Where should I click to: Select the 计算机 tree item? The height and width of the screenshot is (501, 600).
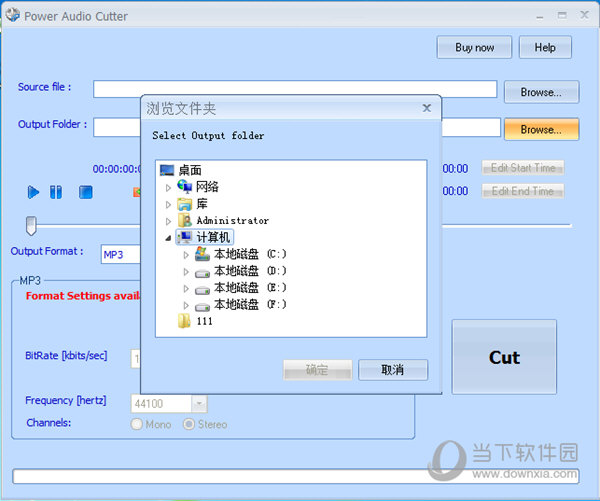tap(213, 237)
